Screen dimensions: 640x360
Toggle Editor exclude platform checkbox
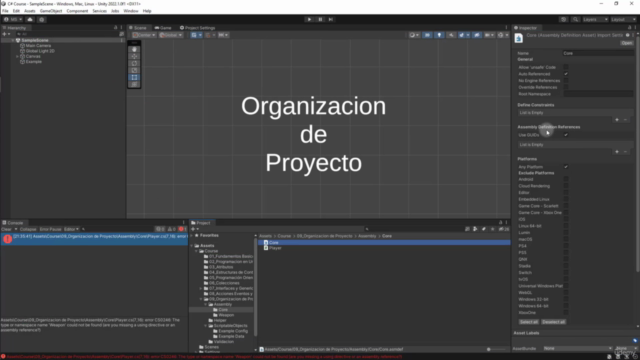click(566, 193)
